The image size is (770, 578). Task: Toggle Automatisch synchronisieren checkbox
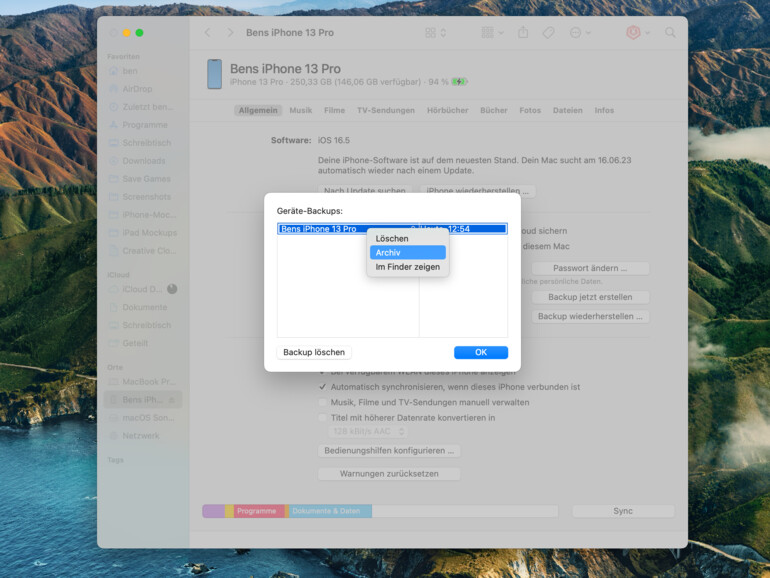pos(323,387)
